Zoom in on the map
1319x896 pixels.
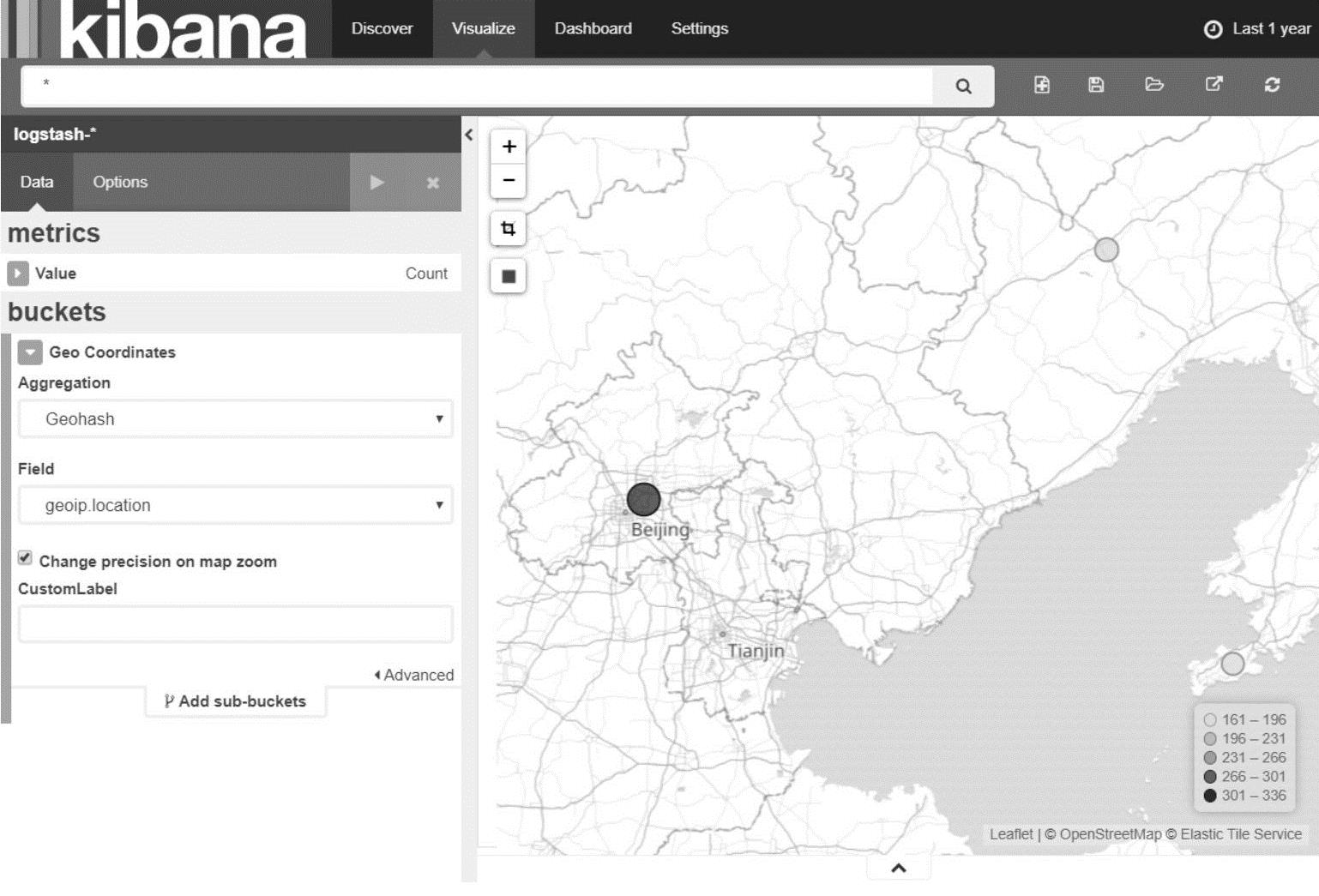509,147
